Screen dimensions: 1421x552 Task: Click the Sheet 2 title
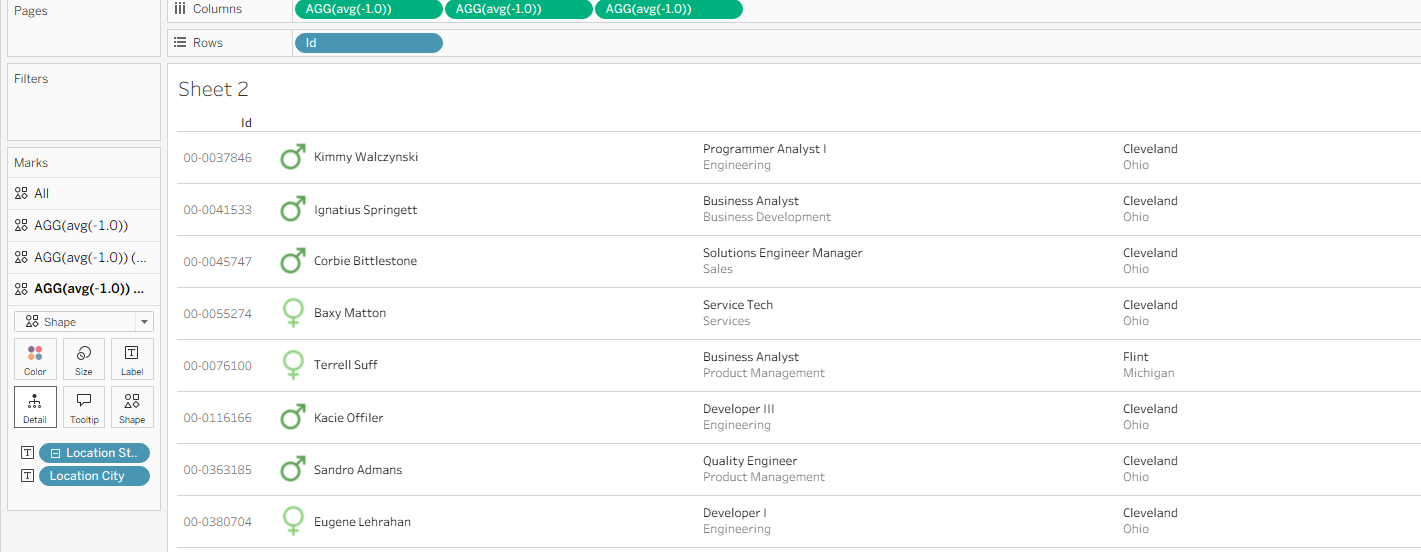pyautogui.click(x=213, y=89)
